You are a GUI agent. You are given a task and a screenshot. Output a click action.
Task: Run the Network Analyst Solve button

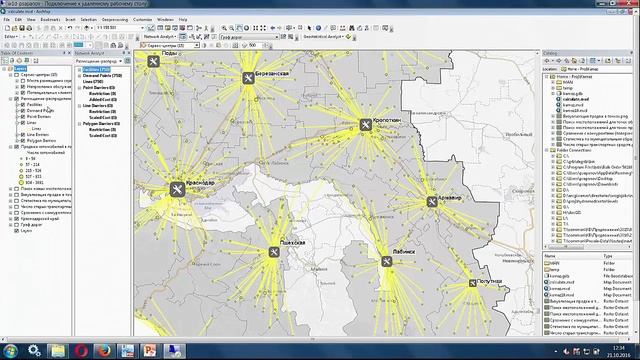click(207, 37)
